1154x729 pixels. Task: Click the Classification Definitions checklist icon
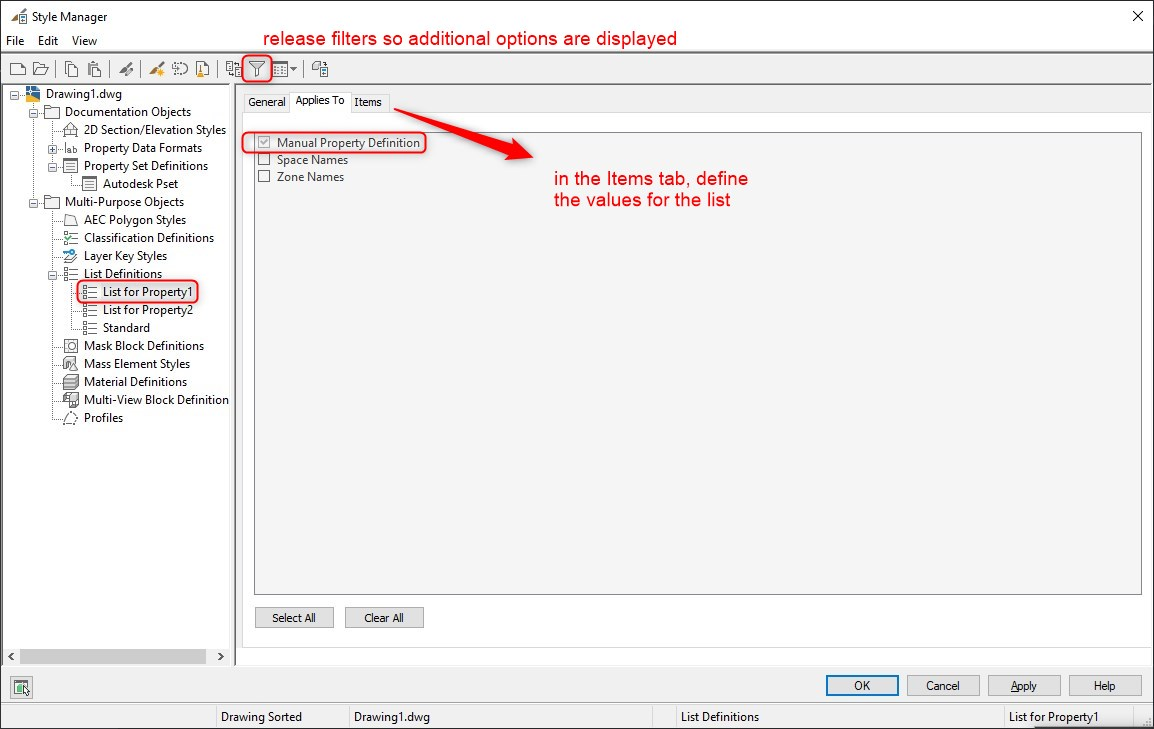point(71,238)
